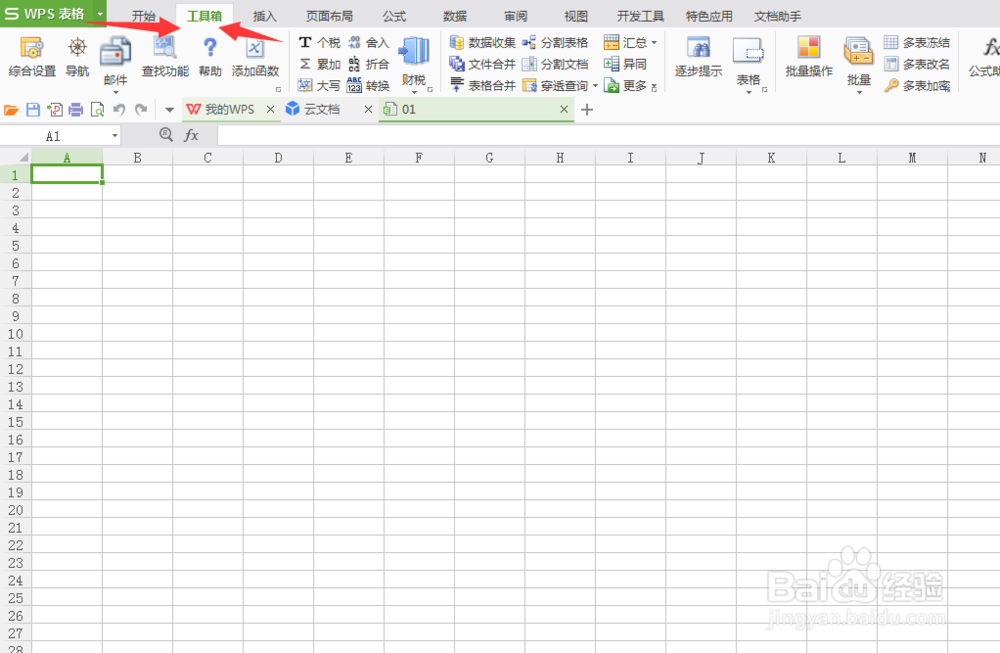
Task: Select the 个税 tax tool
Action: click(x=320, y=43)
